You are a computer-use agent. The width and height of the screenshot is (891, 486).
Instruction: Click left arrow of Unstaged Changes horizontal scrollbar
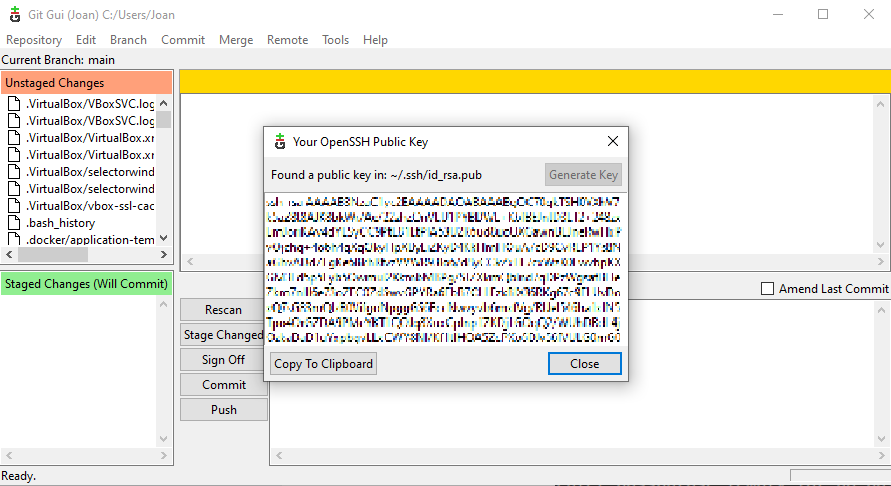pos(9,255)
